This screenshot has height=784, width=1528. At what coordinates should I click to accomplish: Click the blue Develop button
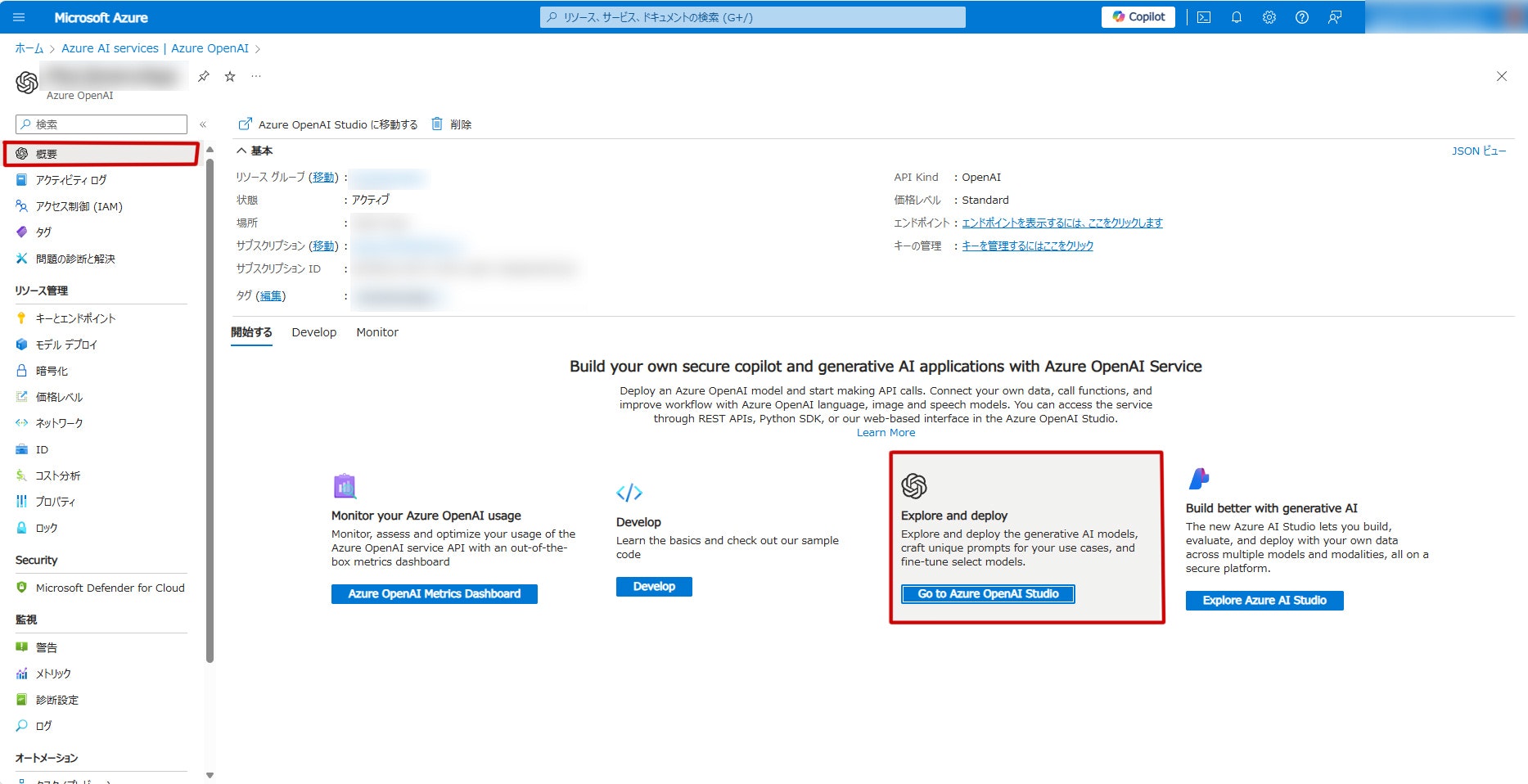[x=654, y=587]
